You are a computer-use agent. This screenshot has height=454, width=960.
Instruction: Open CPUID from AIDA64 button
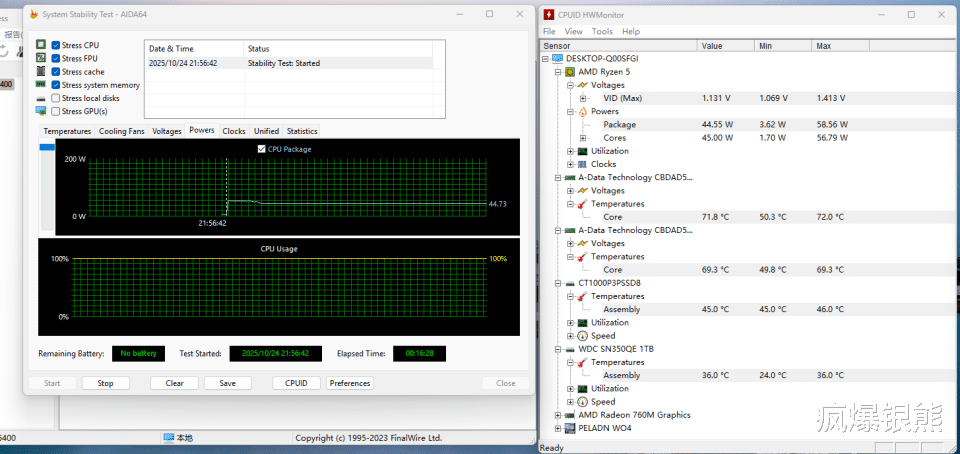tap(296, 383)
